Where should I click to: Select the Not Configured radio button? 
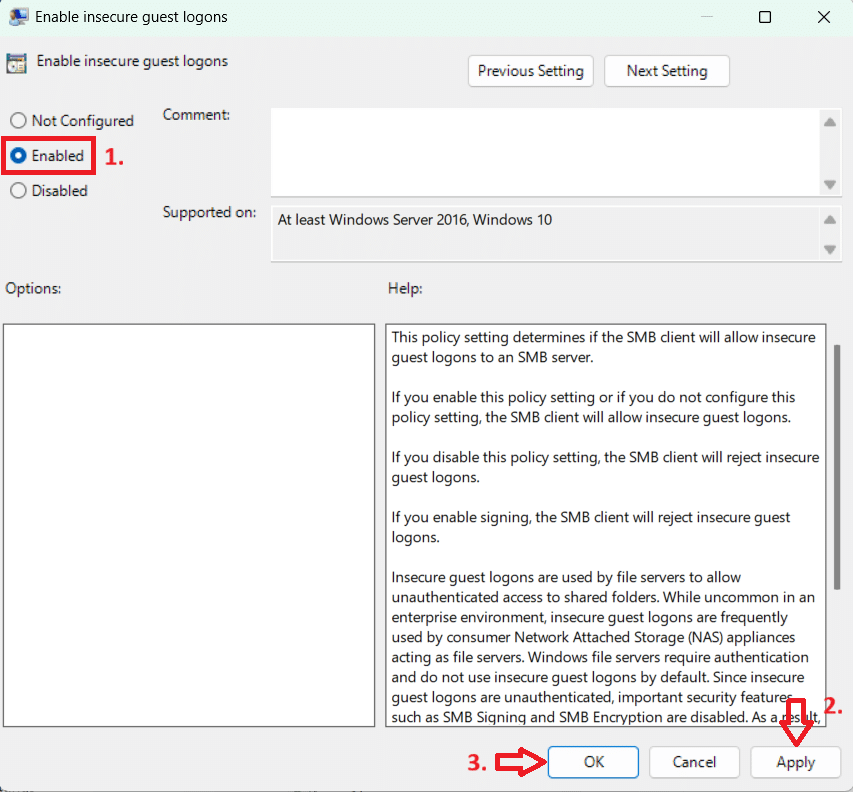click(x=18, y=121)
